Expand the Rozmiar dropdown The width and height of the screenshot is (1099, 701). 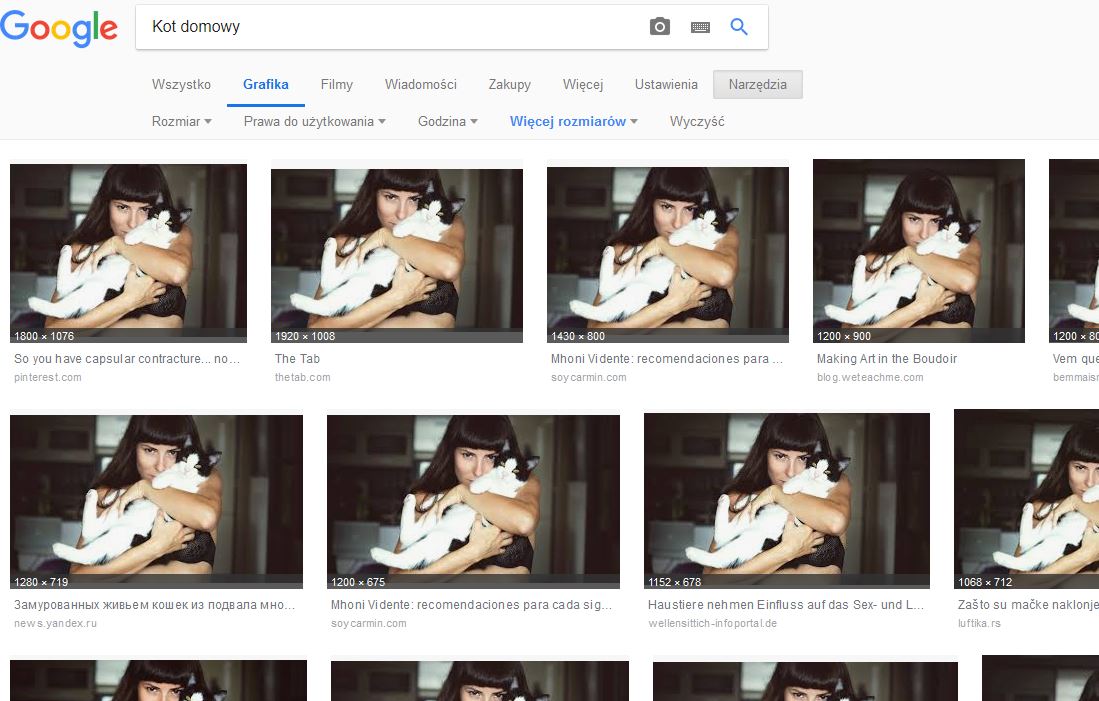tap(182, 121)
